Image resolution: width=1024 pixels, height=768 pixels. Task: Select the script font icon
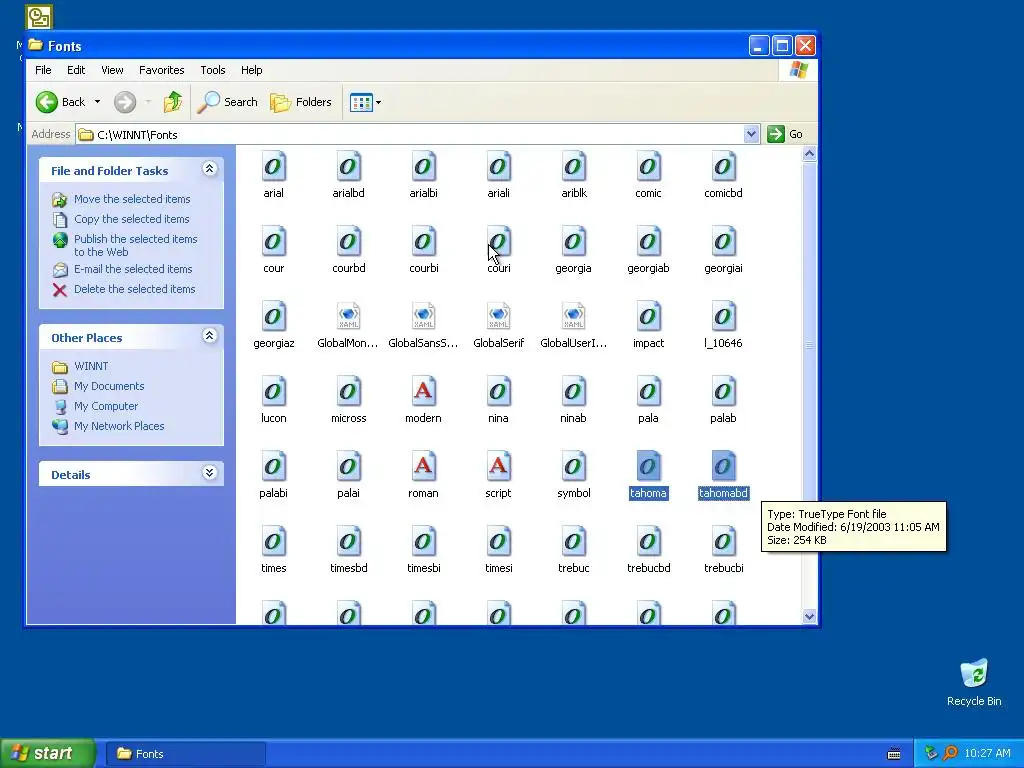click(x=498, y=467)
